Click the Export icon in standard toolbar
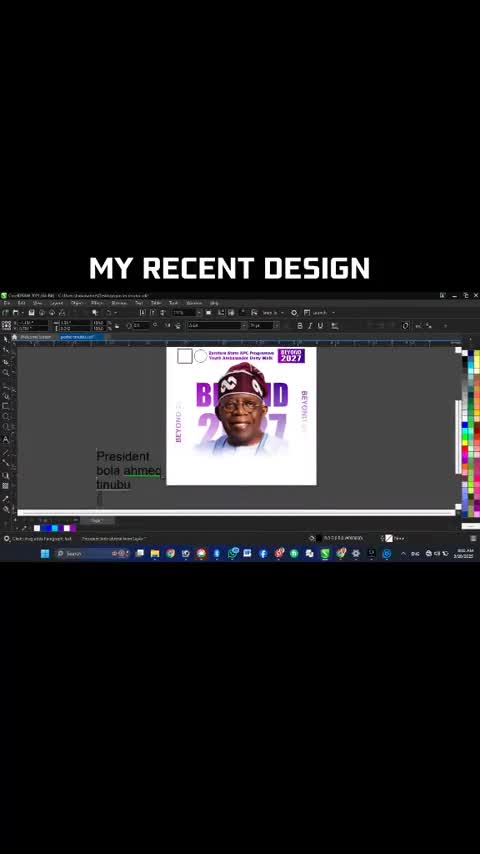The width and height of the screenshot is (480, 854). [x=152, y=313]
